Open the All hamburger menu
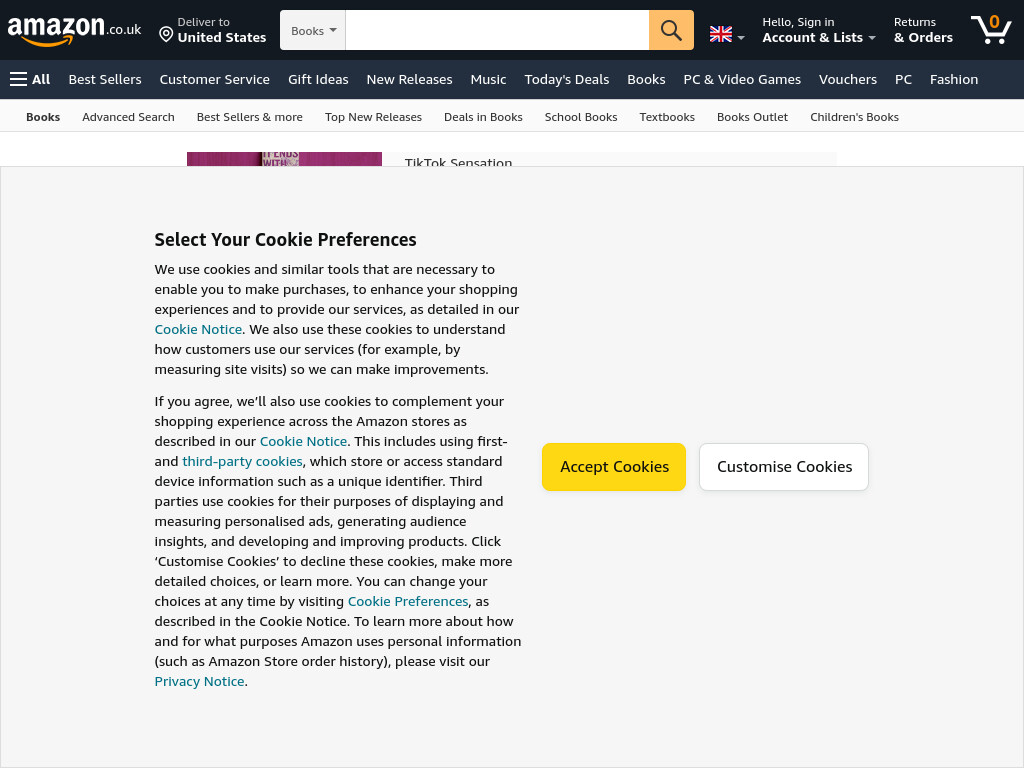Image resolution: width=1024 pixels, height=768 pixels. [30, 80]
